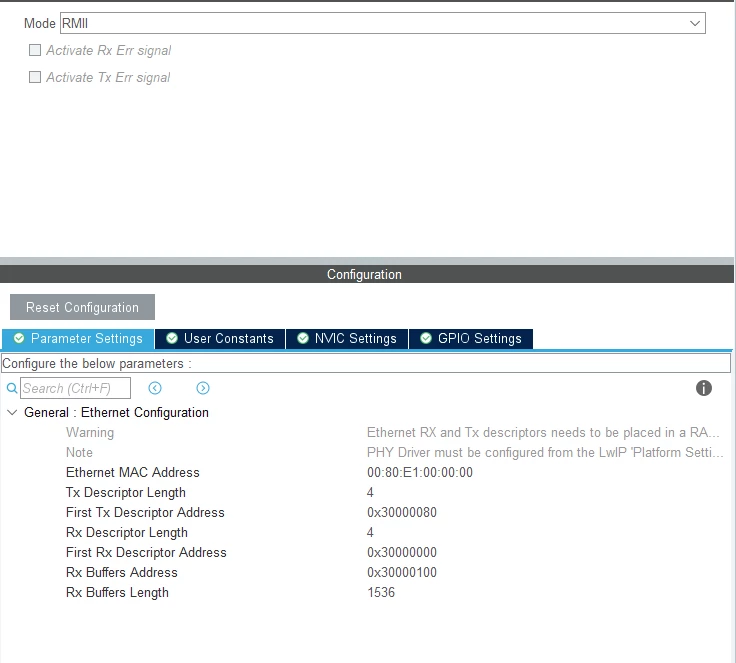
Task: Select the Tx Descriptor Length label
Action: pyautogui.click(x=126, y=493)
